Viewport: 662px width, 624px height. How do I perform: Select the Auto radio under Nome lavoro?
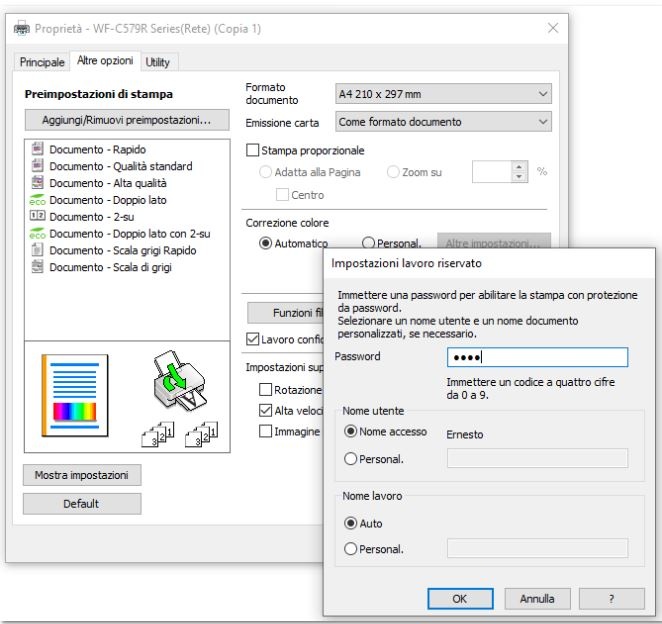coord(351,522)
